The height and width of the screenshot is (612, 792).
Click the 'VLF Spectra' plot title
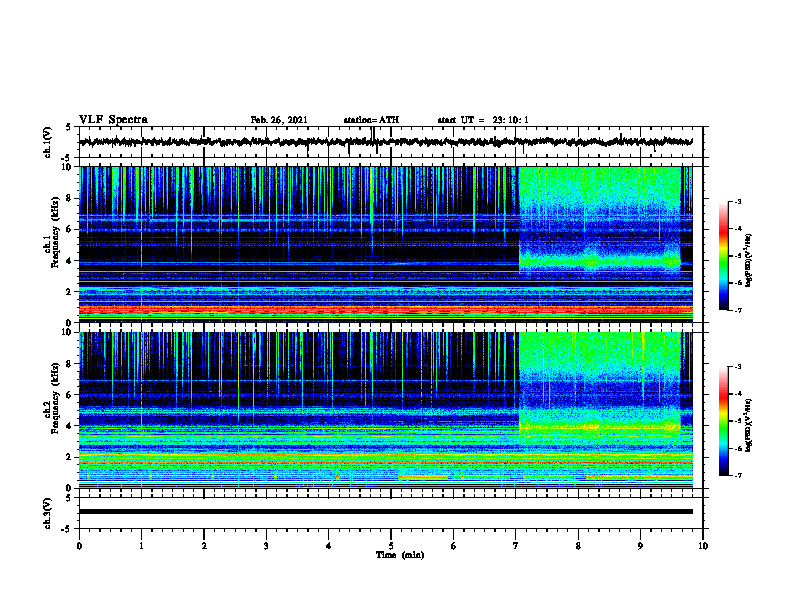113,120
